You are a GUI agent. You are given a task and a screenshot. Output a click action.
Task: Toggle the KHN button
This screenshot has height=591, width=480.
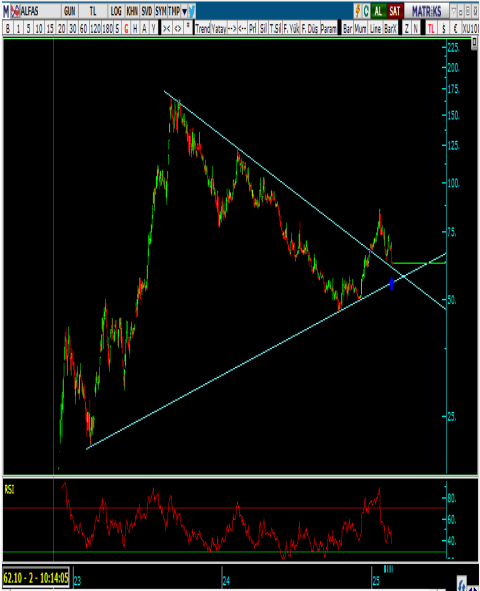coord(132,11)
